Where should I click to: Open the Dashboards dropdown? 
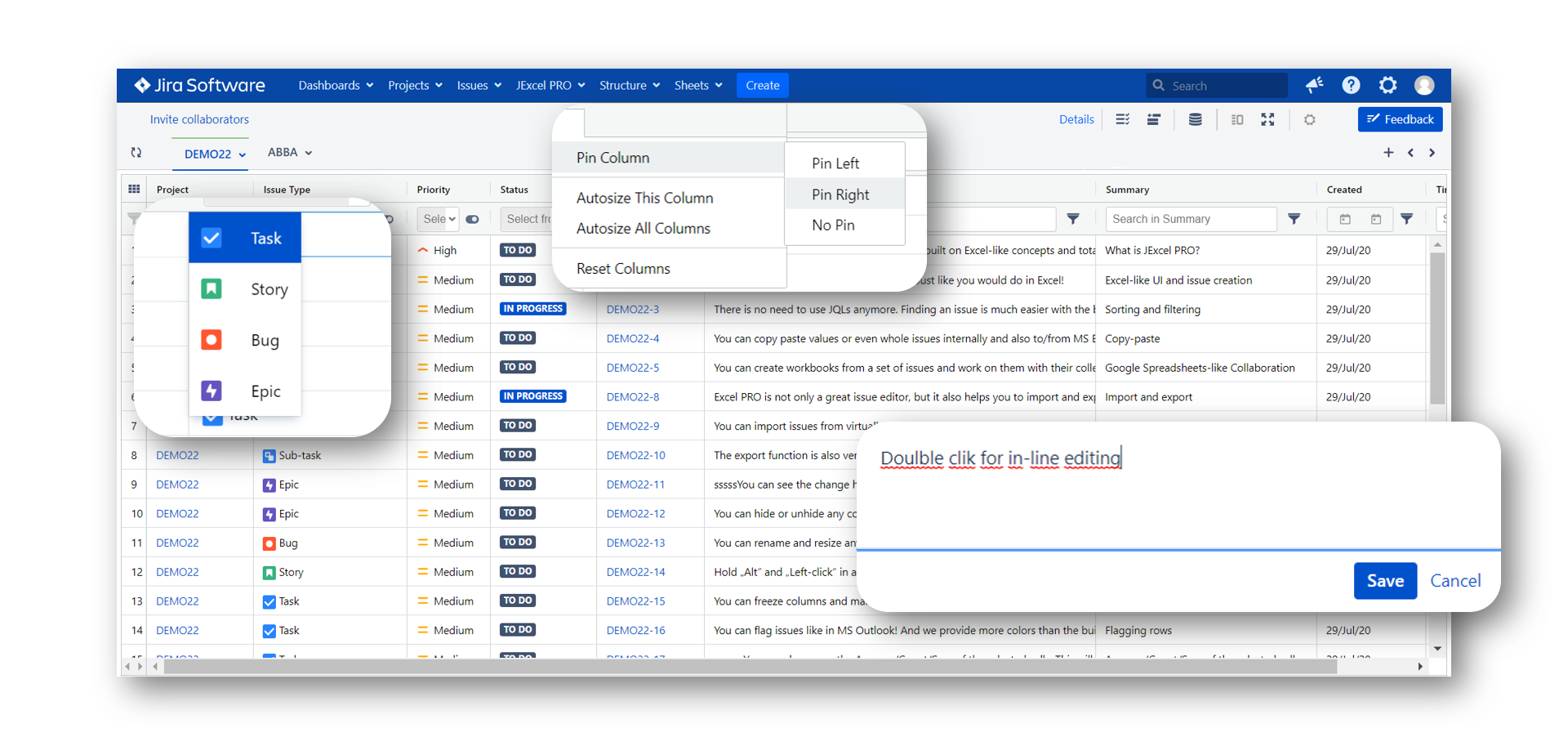click(336, 85)
